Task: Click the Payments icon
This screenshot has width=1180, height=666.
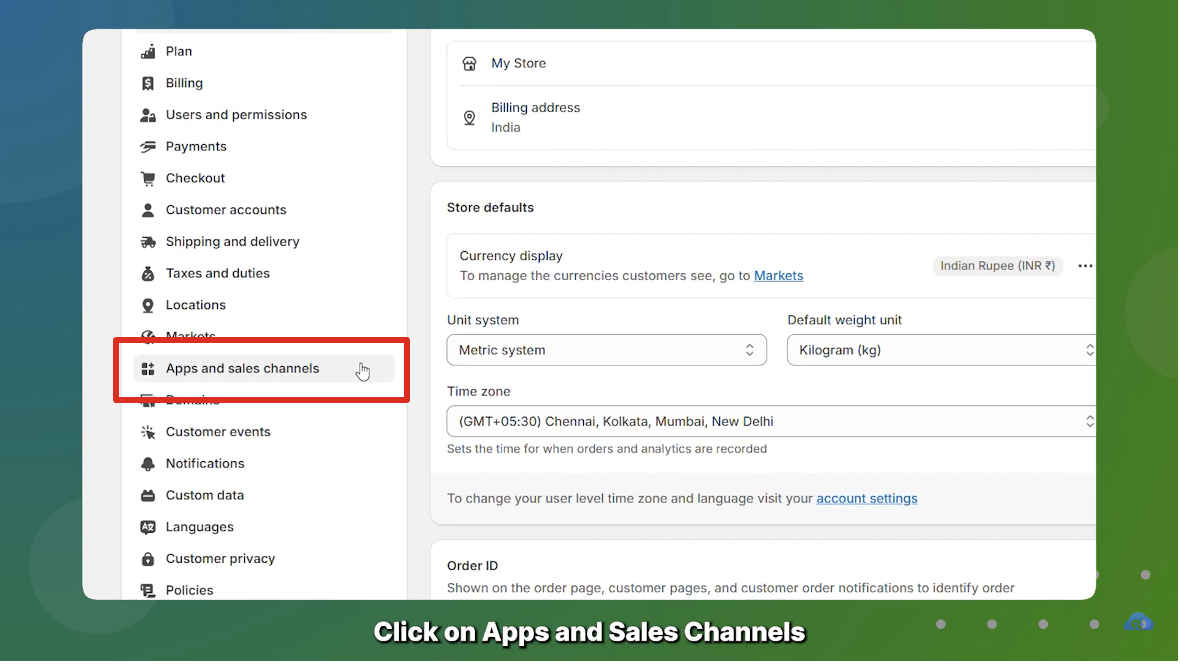Action: pos(148,147)
